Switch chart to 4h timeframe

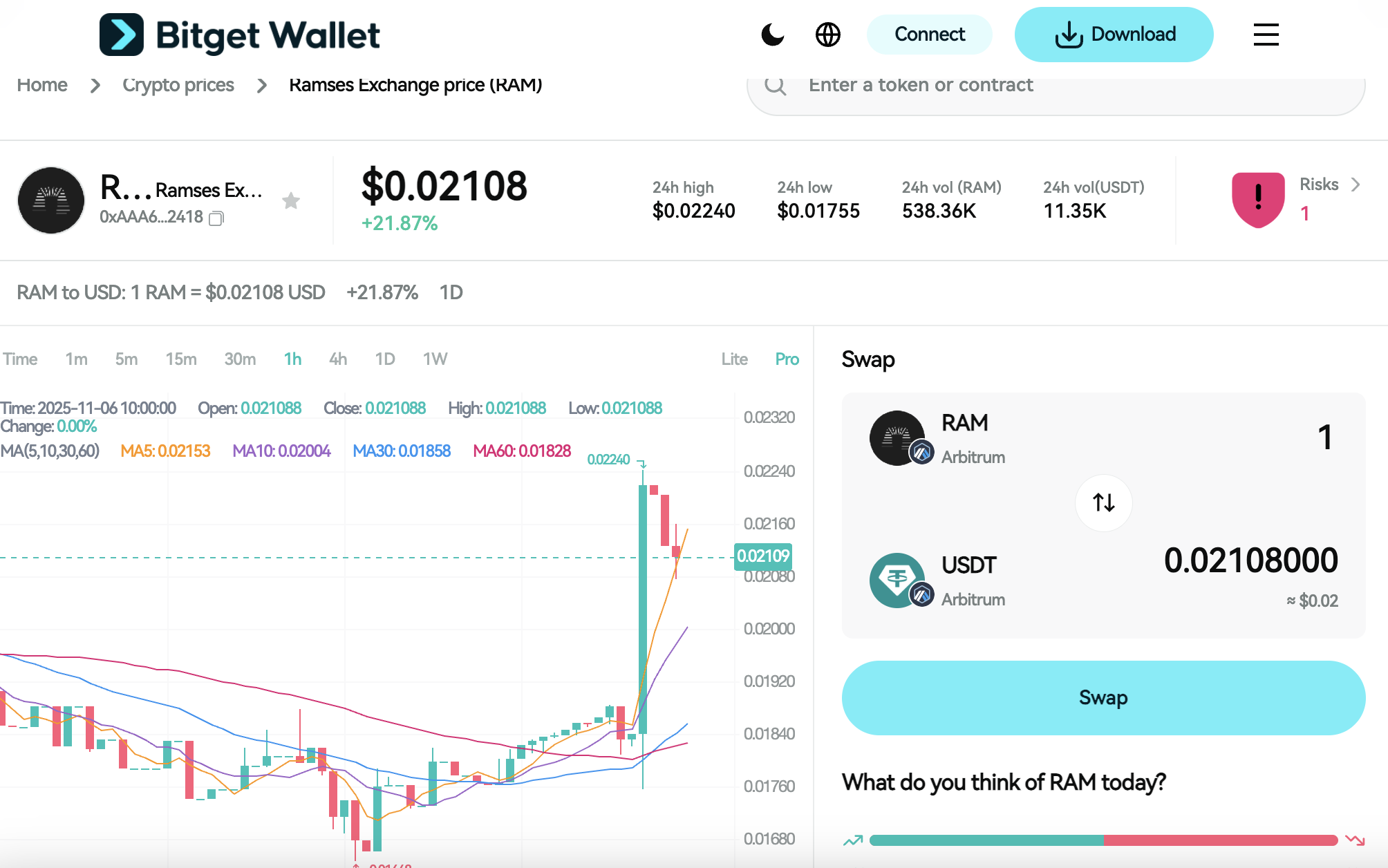pyautogui.click(x=337, y=359)
